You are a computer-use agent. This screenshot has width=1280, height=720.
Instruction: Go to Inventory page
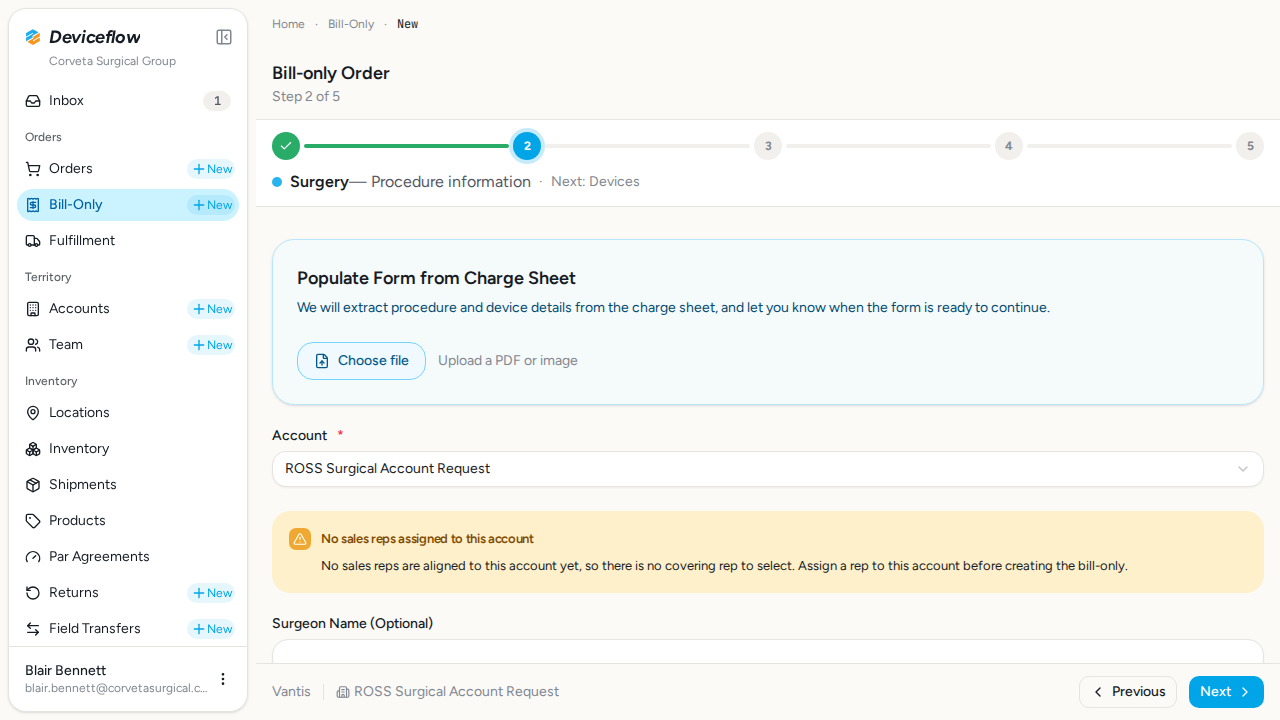click(x=128, y=449)
